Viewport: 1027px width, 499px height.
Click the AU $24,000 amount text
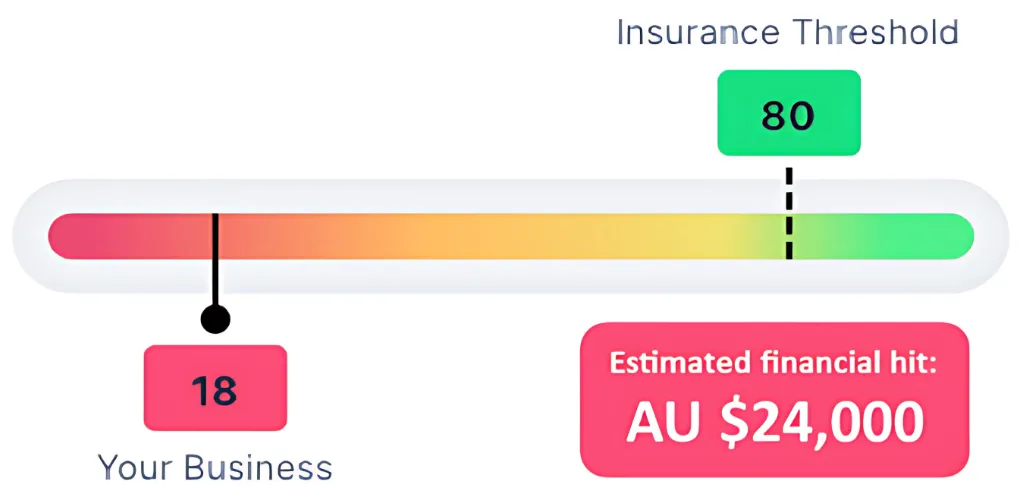[774, 423]
